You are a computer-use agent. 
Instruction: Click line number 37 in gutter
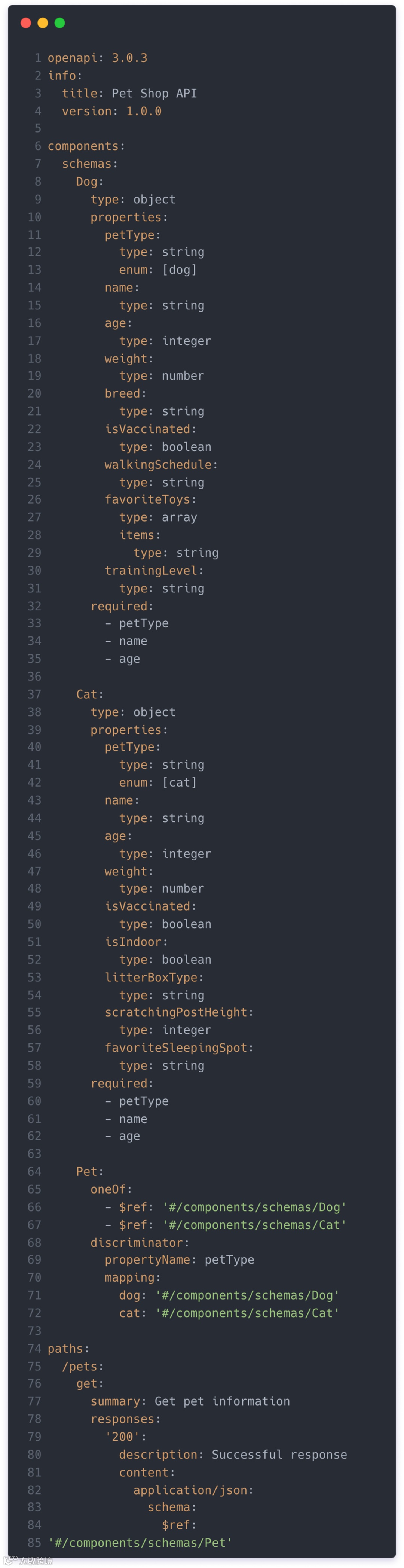pos(34,694)
